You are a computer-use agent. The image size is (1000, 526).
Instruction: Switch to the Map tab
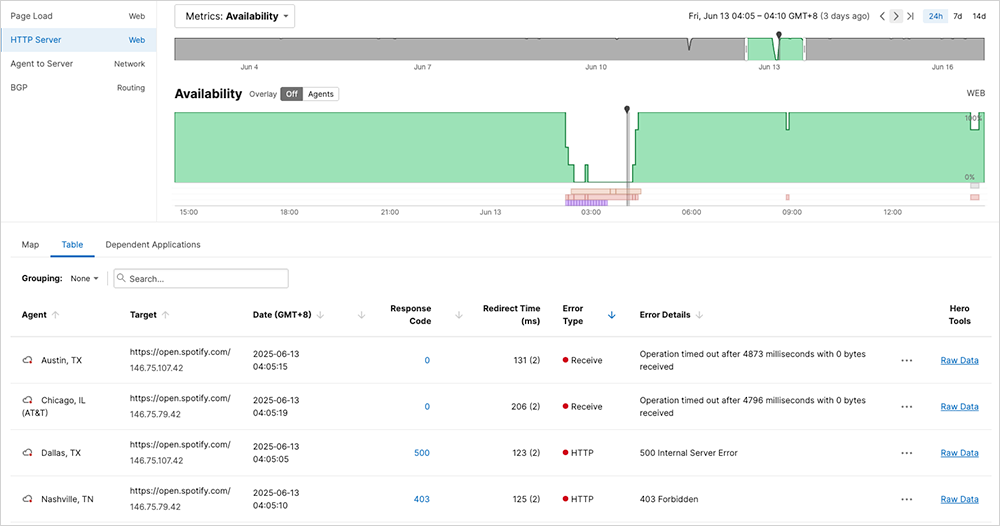tap(30, 244)
